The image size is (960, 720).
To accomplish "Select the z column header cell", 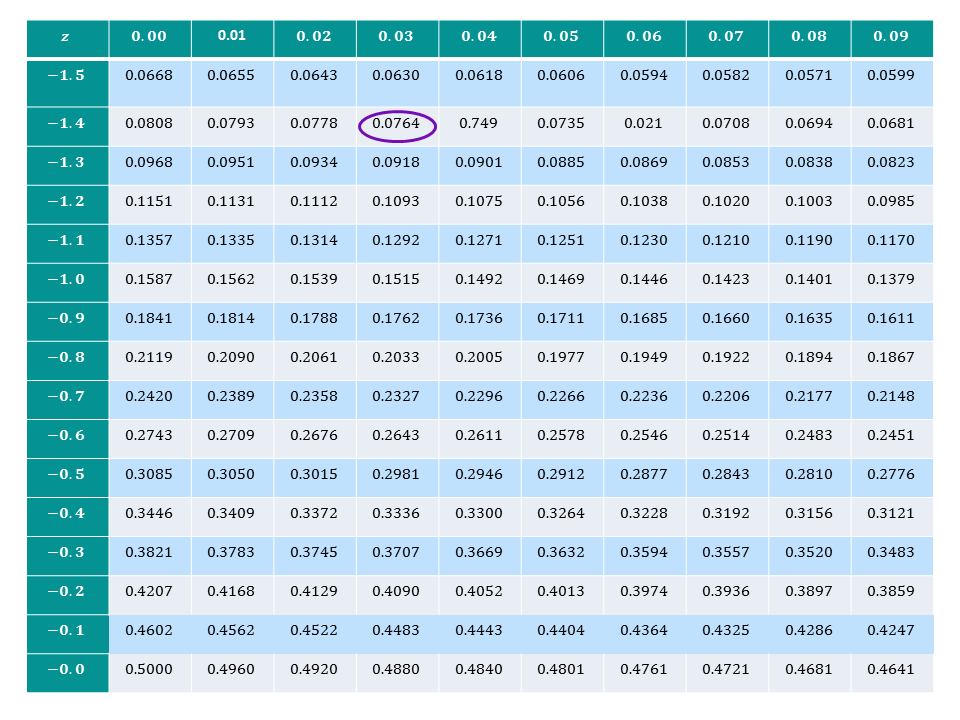I will [67, 37].
